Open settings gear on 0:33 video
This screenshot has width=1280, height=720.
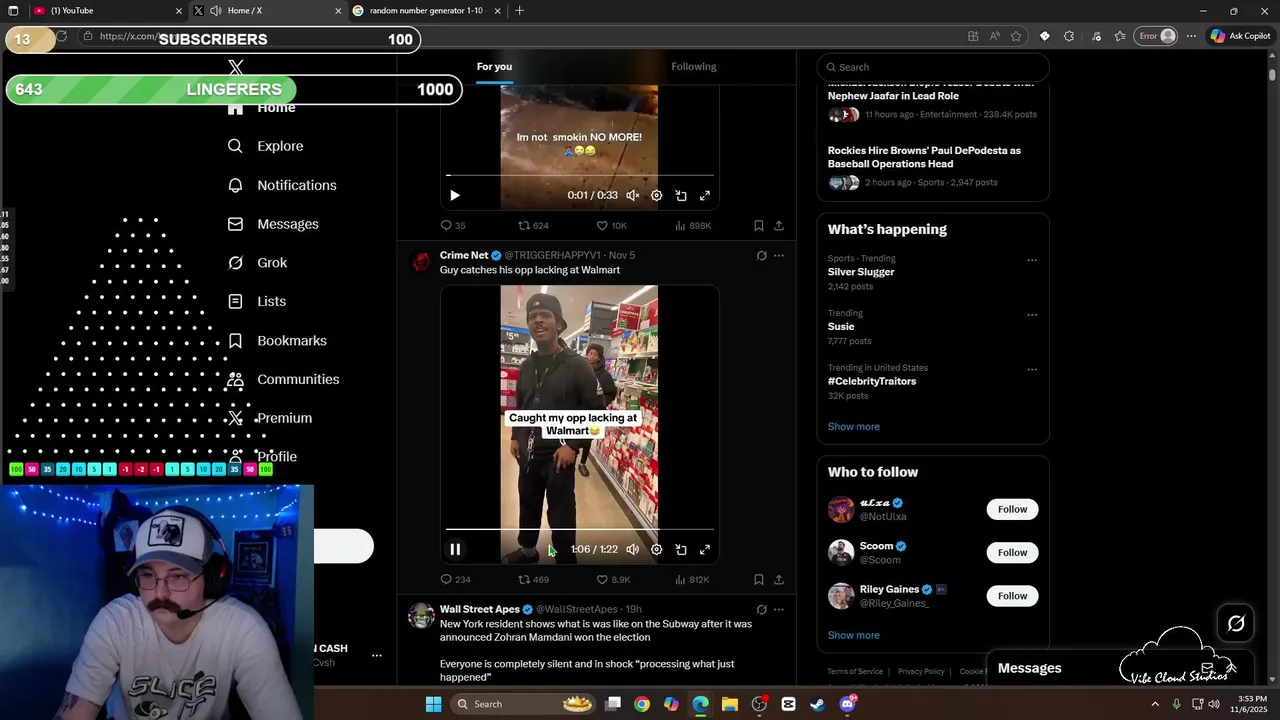point(657,195)
